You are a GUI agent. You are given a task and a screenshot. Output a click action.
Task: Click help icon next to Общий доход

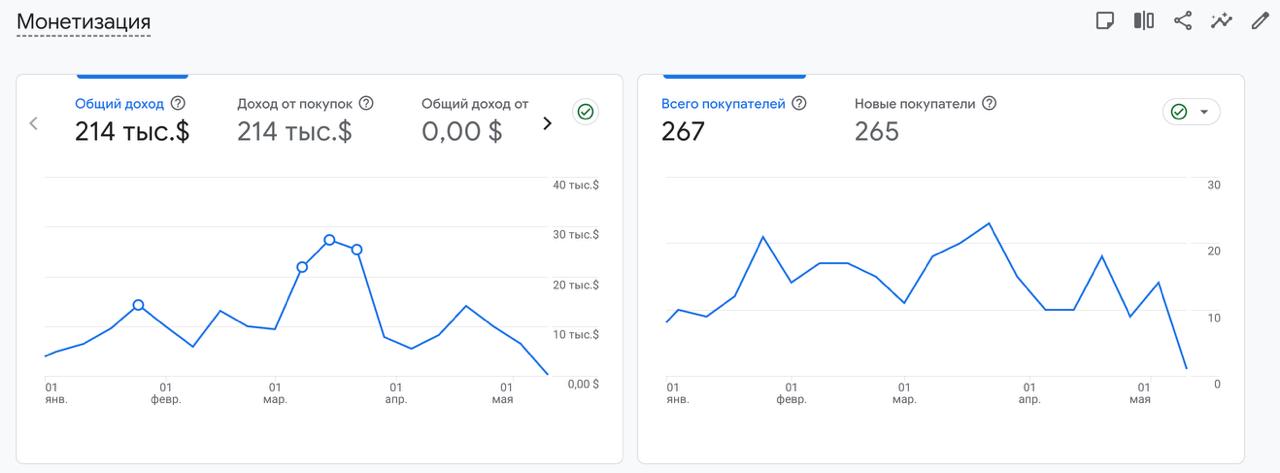pyautogui.click(x=178, y=103)
